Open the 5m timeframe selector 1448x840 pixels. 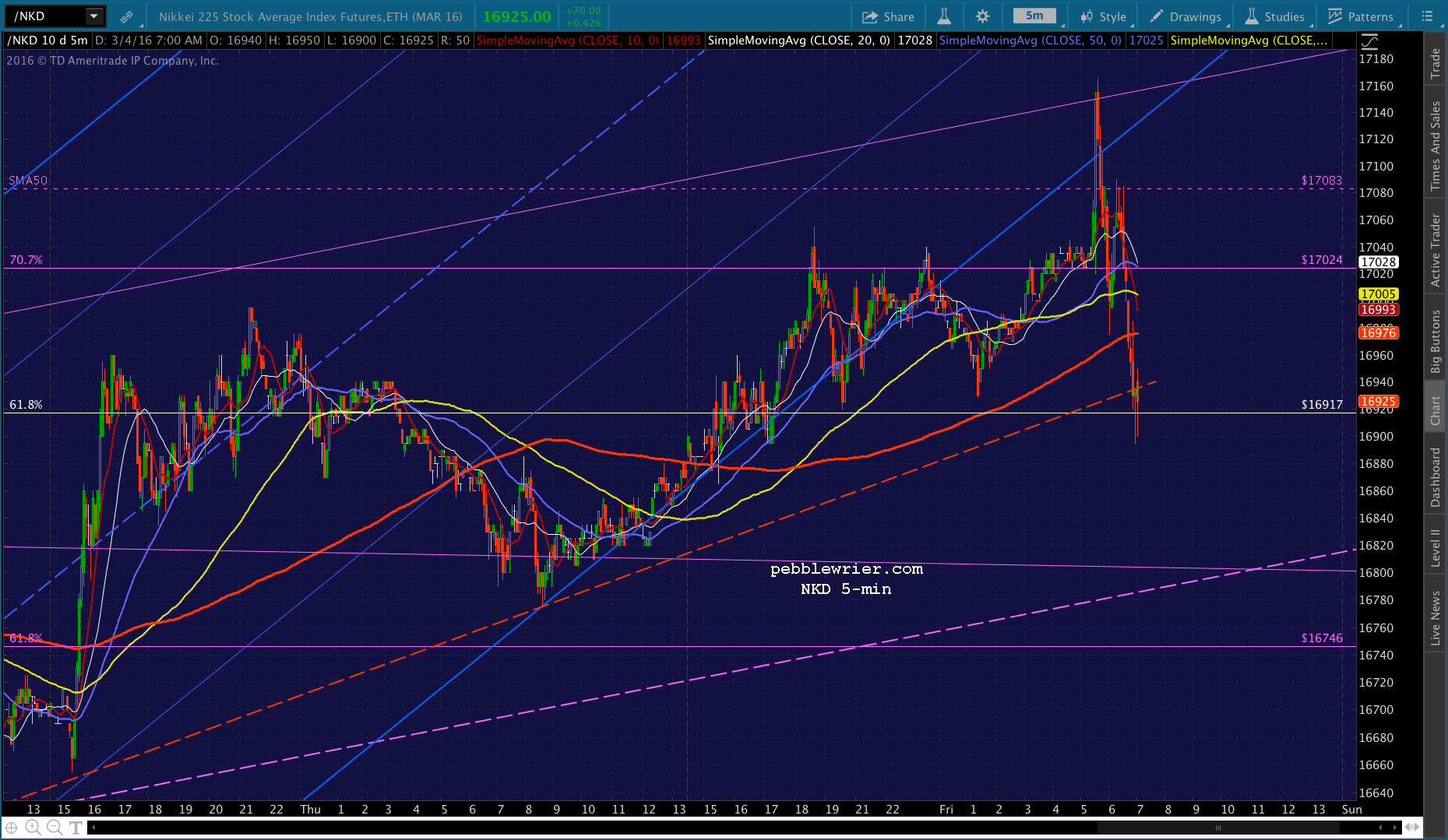tap(1034, 16)
